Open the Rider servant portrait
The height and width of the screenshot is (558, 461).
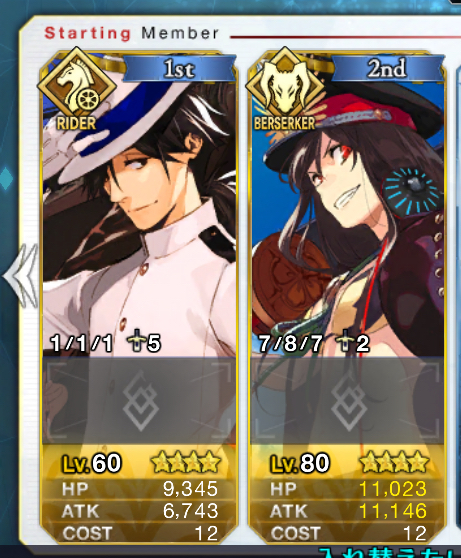click(x=139, y=214)
